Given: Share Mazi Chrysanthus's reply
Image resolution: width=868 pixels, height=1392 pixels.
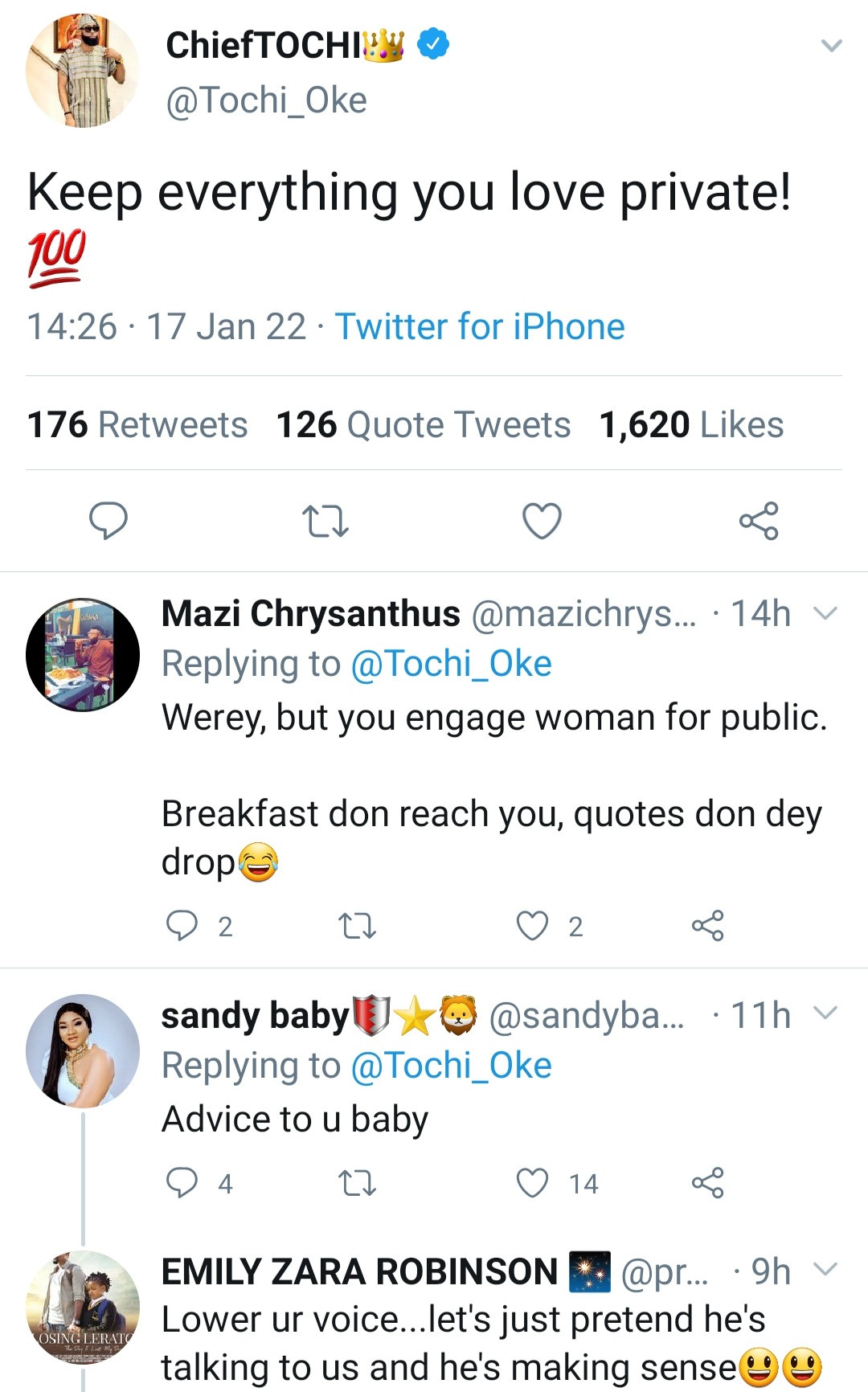Looking at the screenshot, I should (x=707, y=926).
